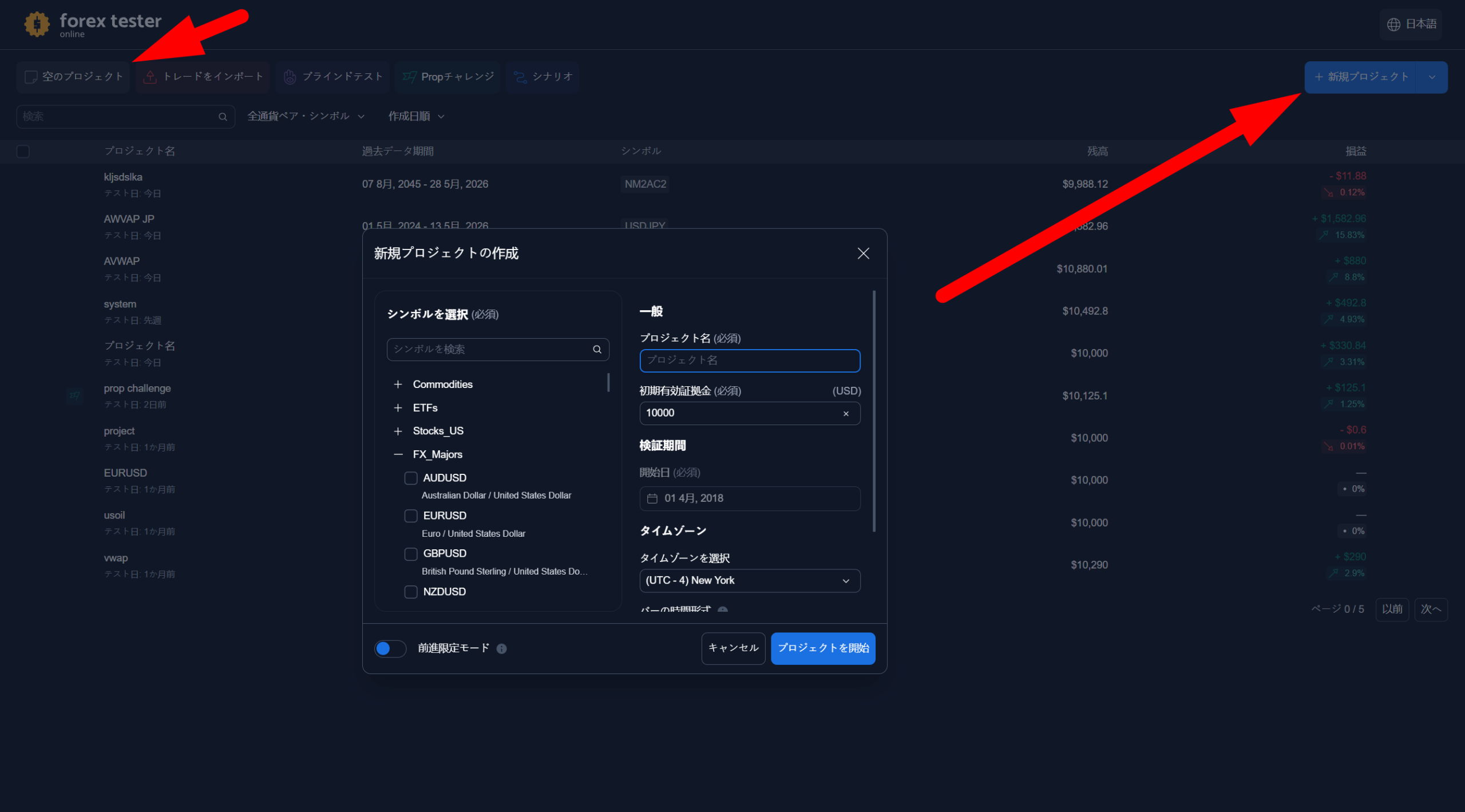Click the symbol list scrollbar thumb

[x=608, y=382]
